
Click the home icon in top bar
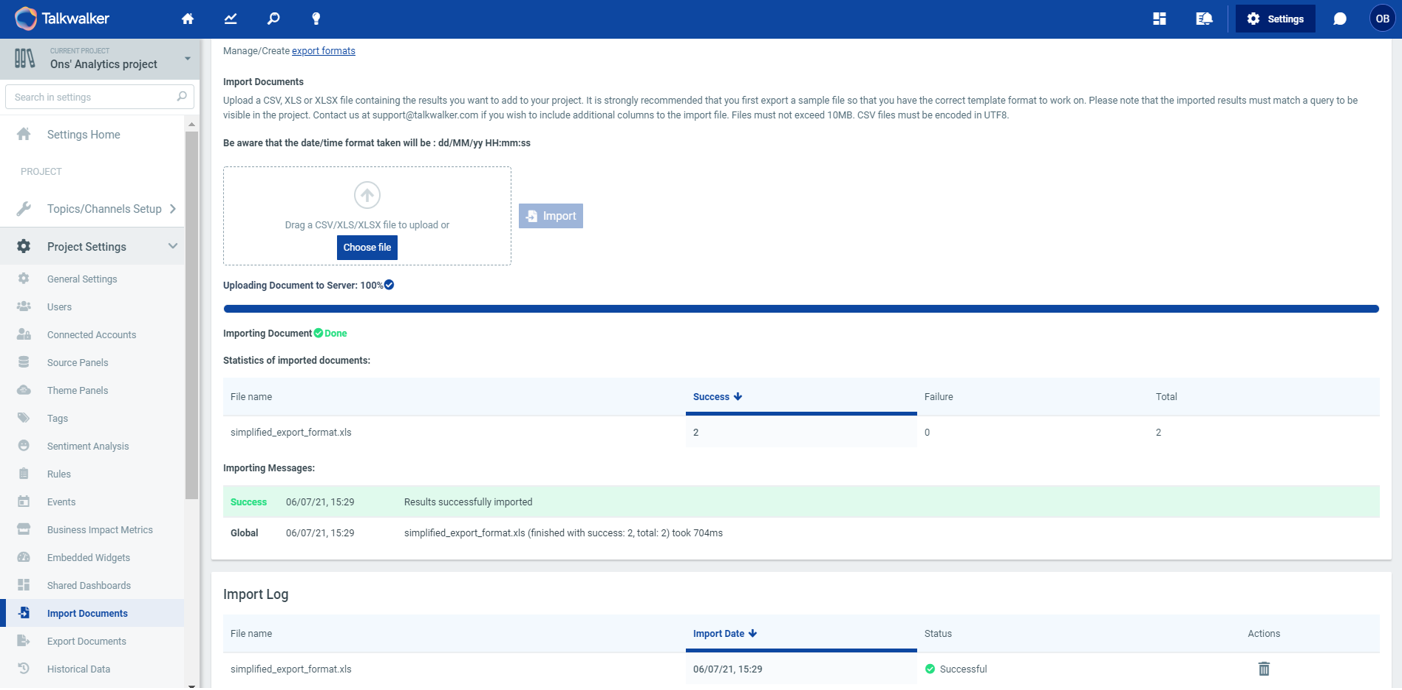187,19
